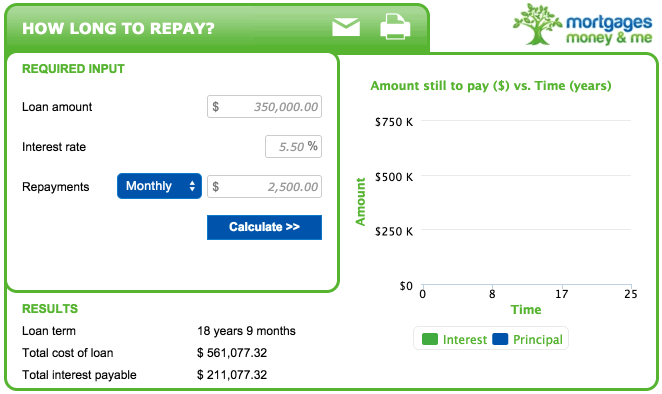Focus the Interest rate percent field

[293, 147]
